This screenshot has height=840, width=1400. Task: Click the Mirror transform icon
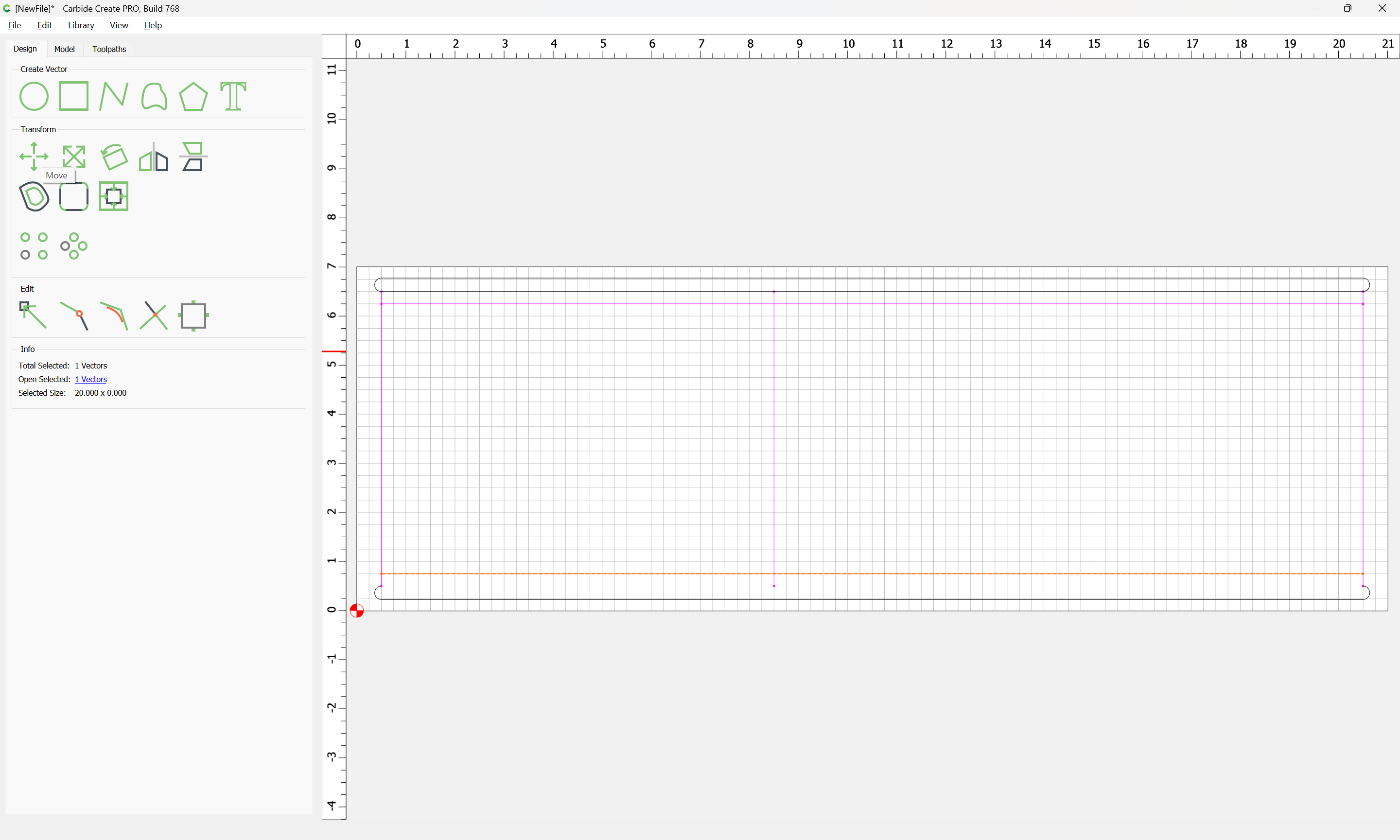pos(154,157)
